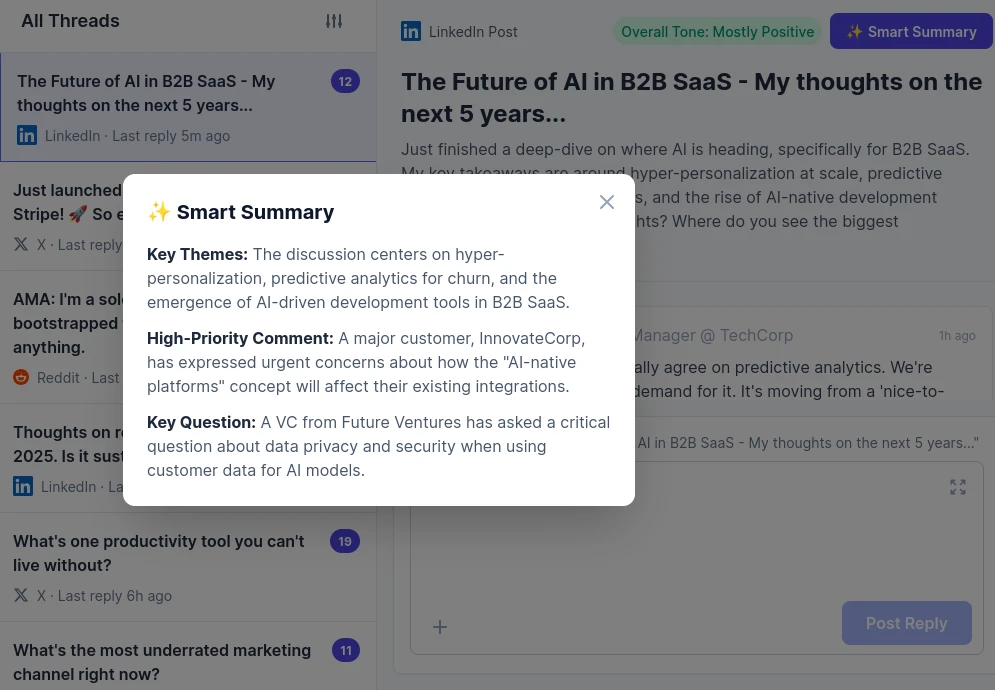Click the LinkedIn icon on the remote-first thread

[23, 486]
